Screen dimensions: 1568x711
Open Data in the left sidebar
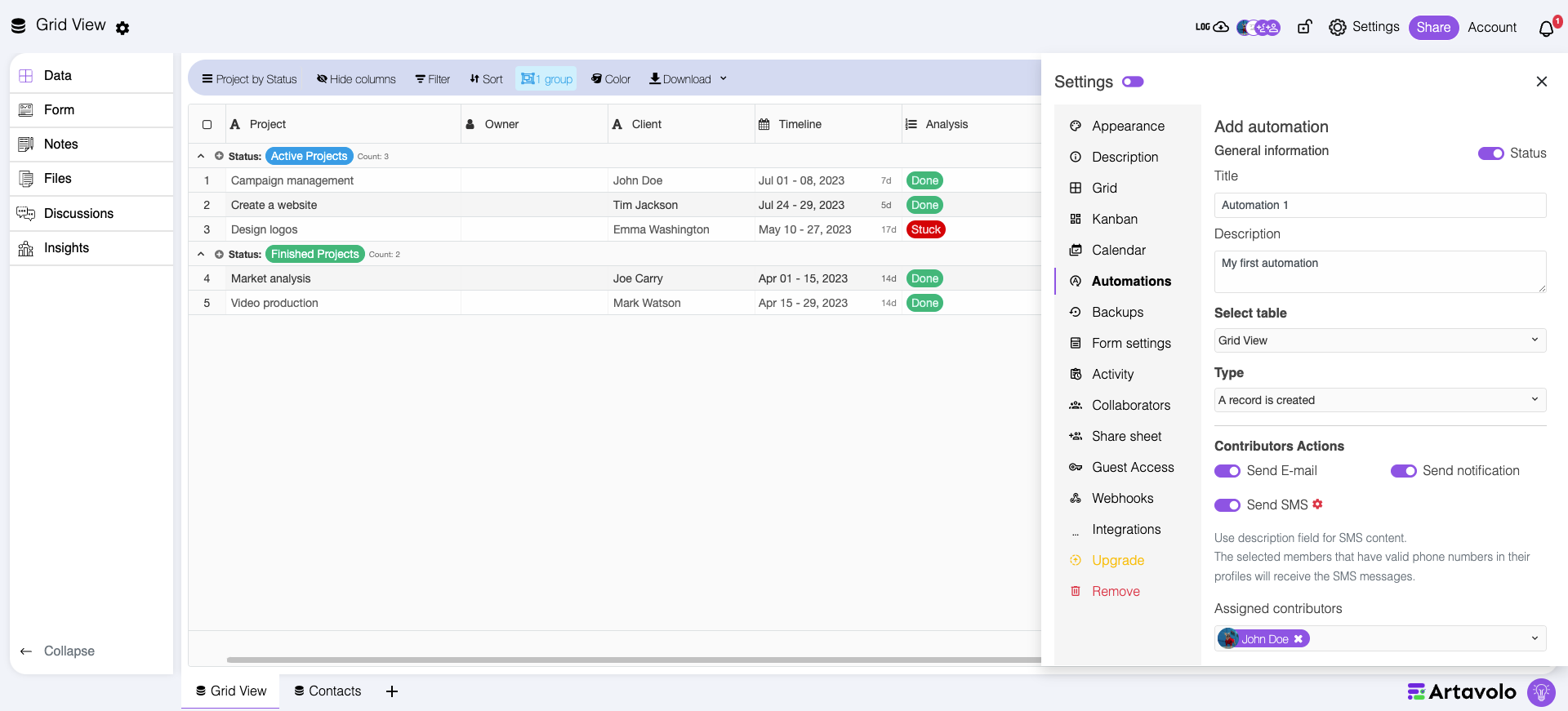pyautogui.click(x=91, y=75)
